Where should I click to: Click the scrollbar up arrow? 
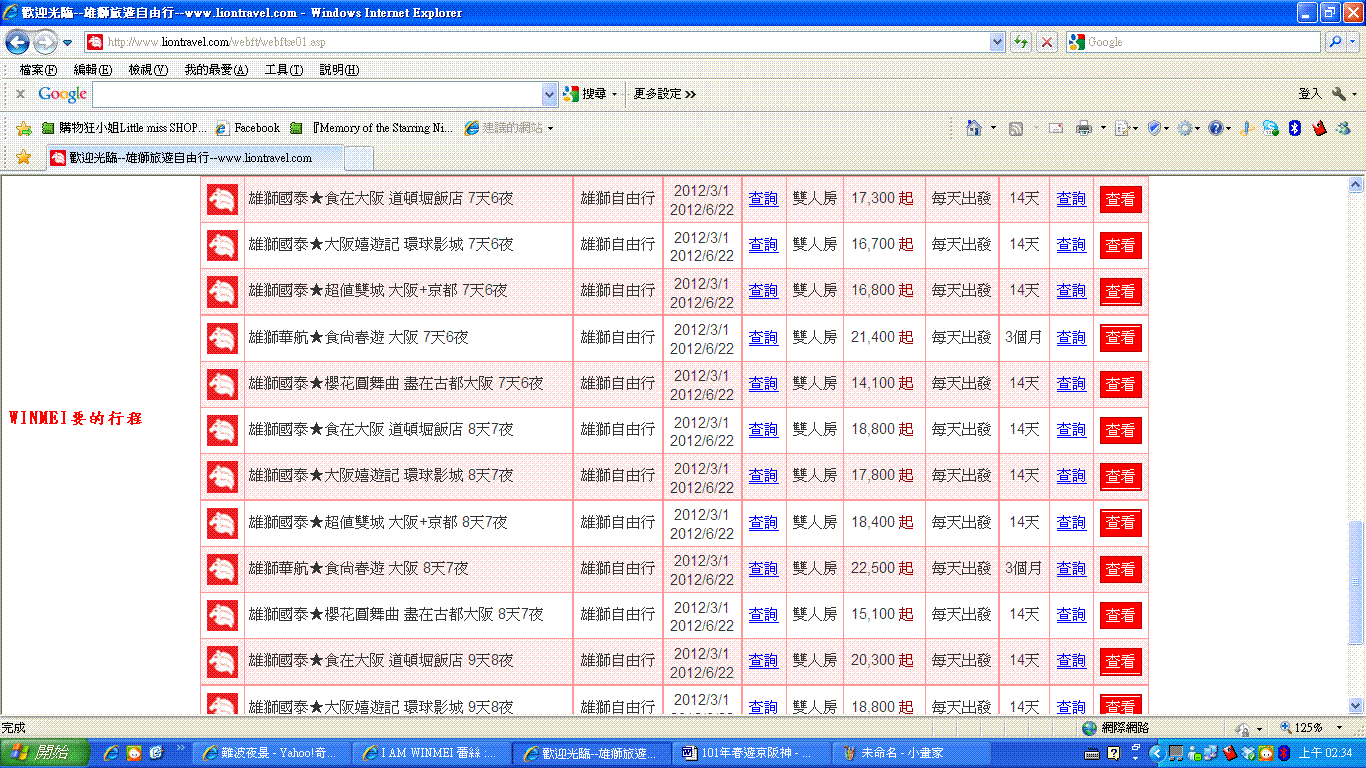click(1356, 185)
